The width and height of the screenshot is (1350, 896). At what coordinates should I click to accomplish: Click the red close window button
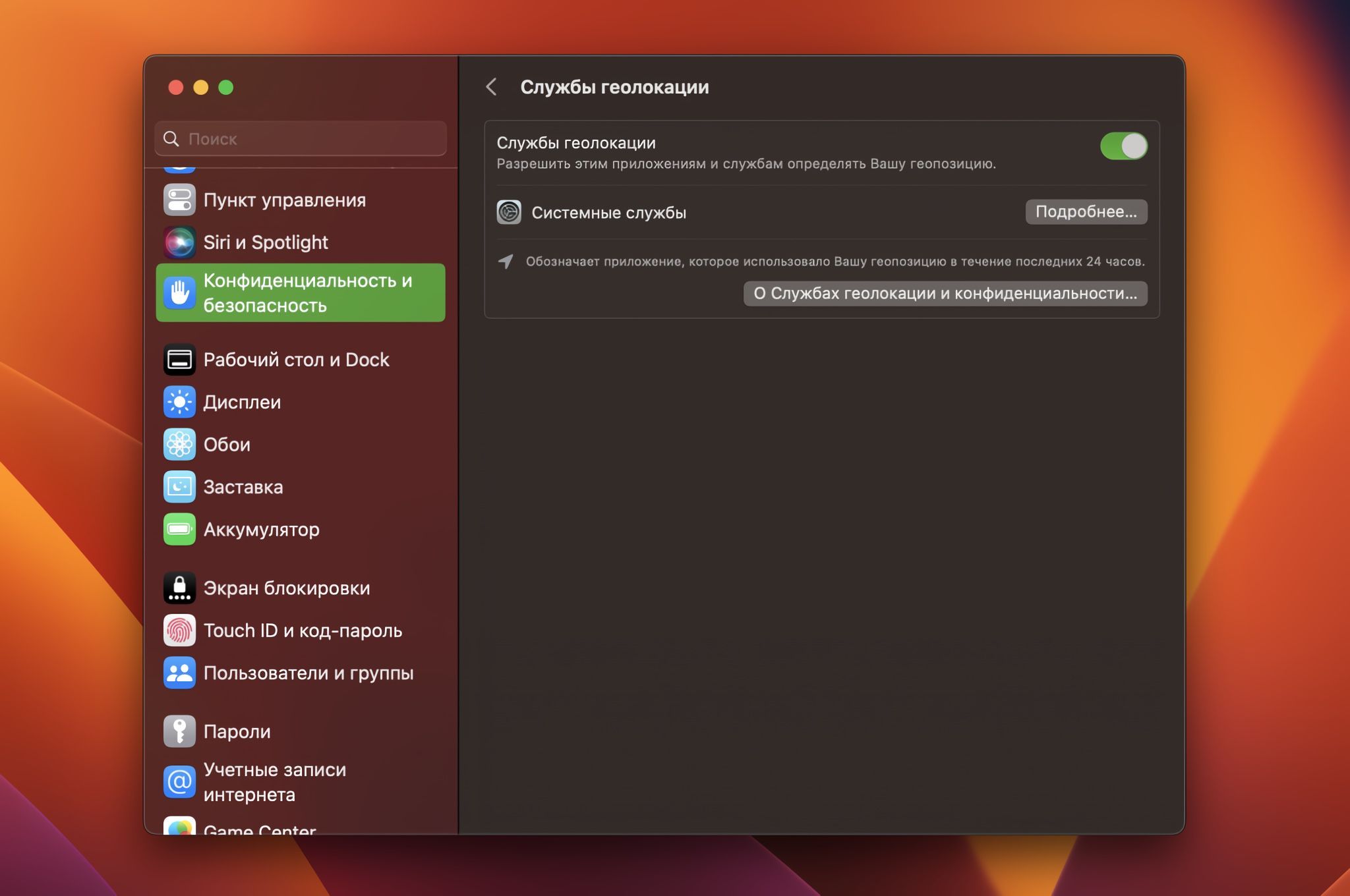point(175,88)
